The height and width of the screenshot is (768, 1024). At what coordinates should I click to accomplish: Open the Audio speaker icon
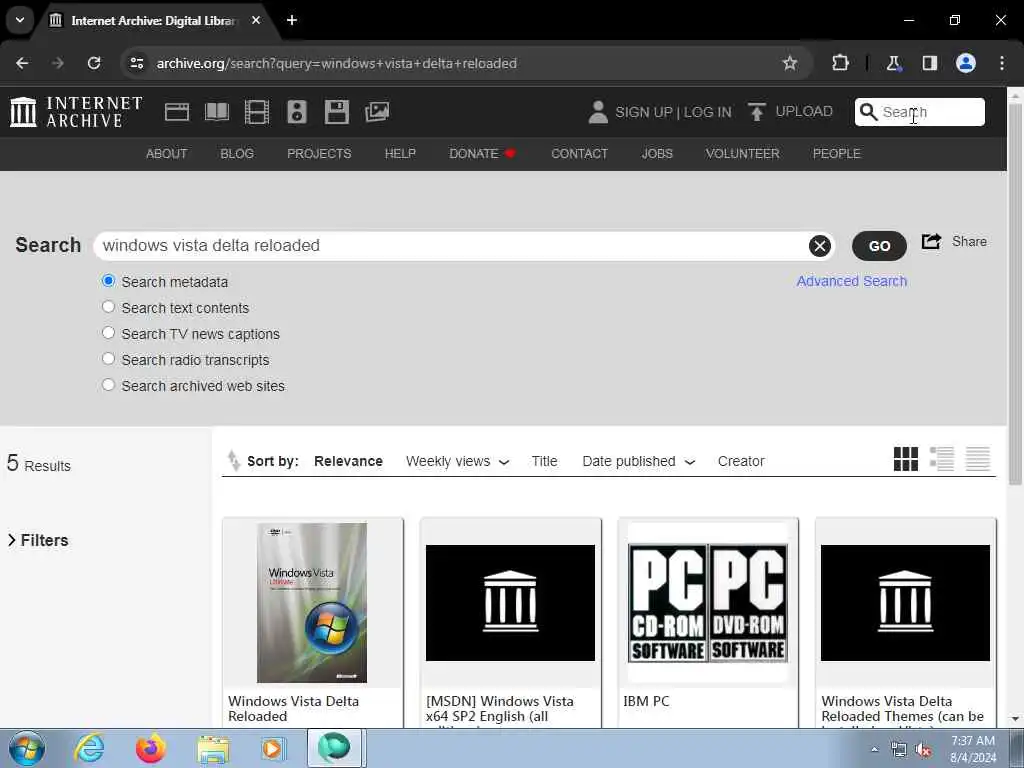coord(296,112)
